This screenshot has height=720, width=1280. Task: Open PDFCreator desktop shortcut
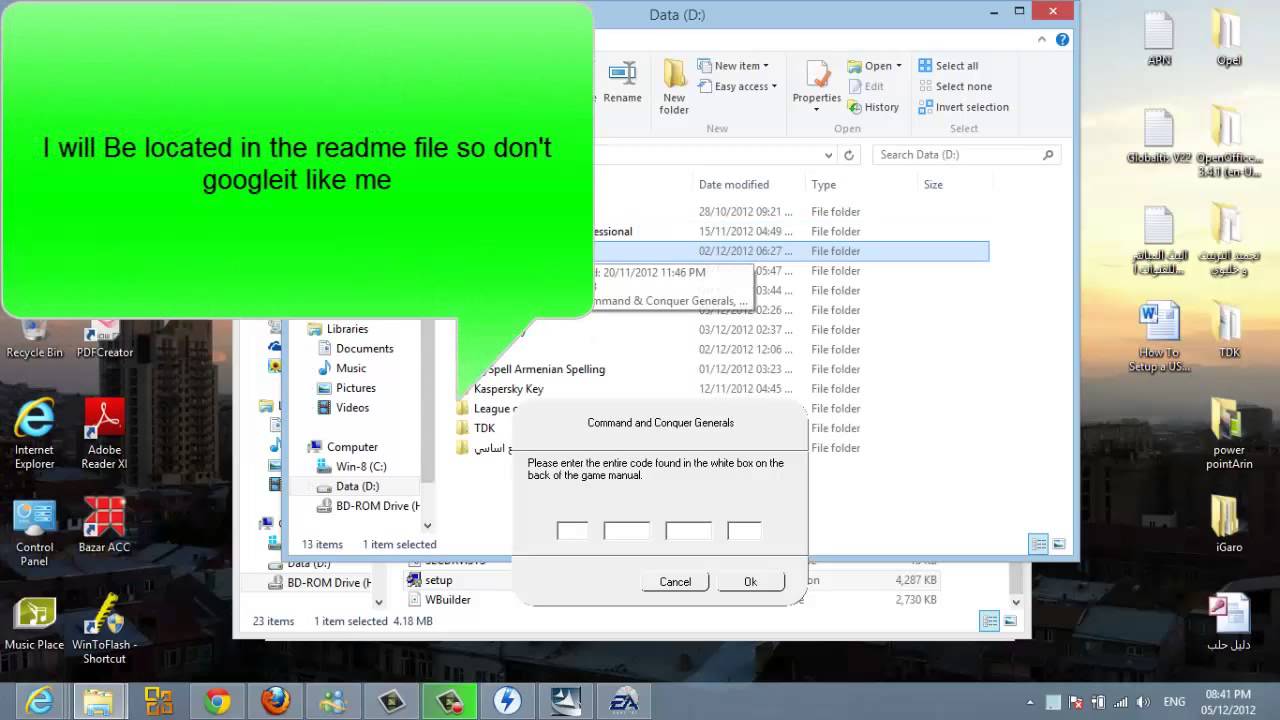point(105,338)
